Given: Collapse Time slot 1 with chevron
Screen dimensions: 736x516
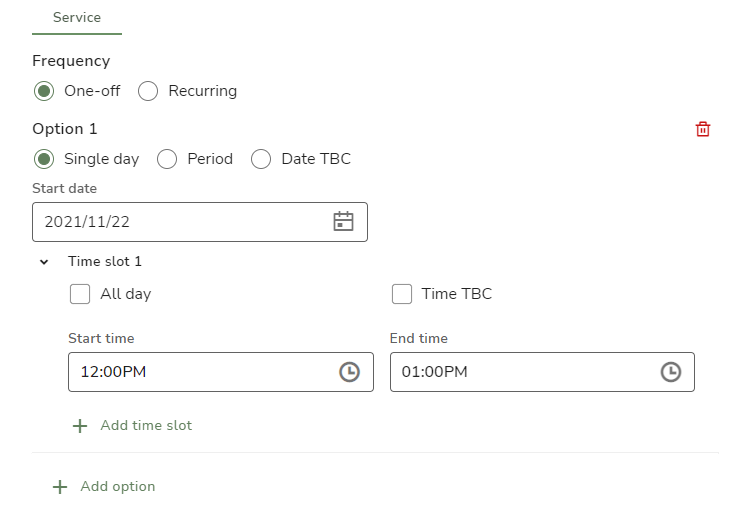Looking at the screenshot, I should [x=44, y=262].
